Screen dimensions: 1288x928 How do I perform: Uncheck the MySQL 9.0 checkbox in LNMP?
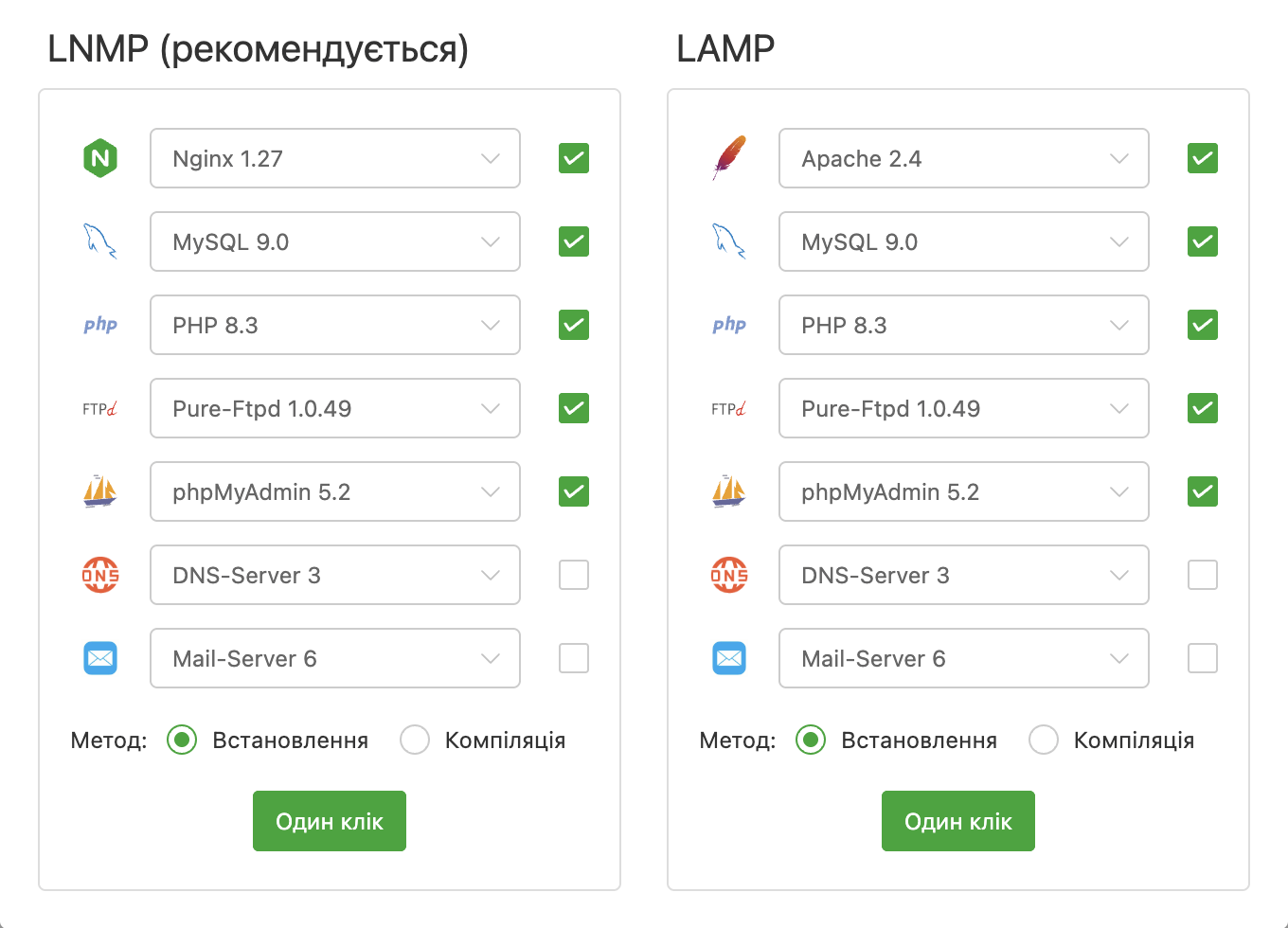[574, 241]
